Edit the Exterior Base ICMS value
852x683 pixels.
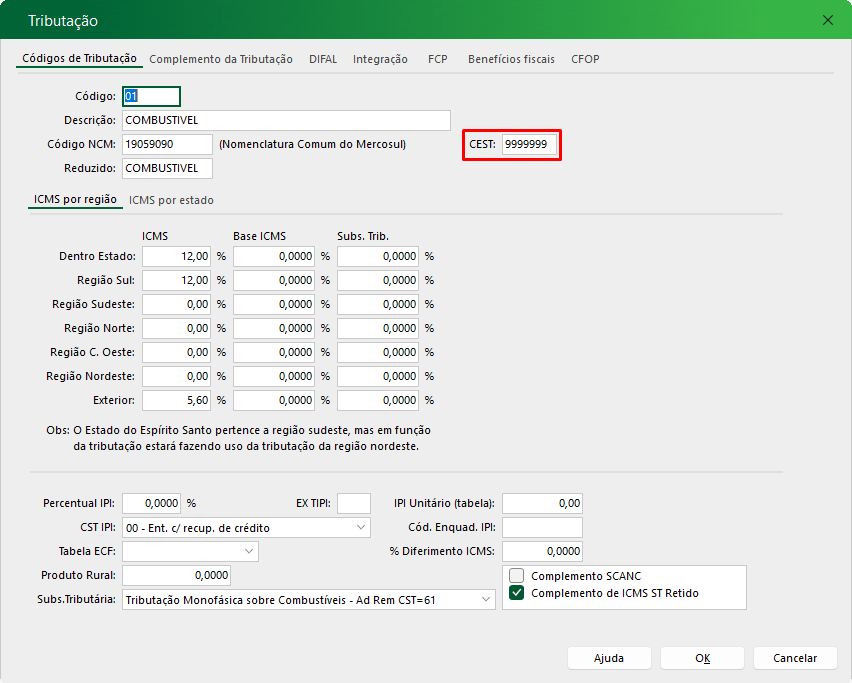274,400
